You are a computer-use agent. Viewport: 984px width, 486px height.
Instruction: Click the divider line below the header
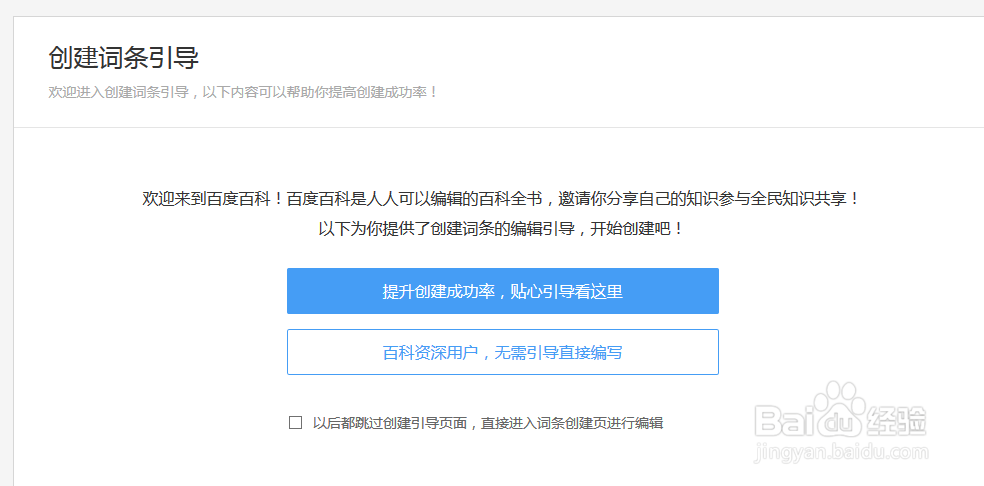tap(498, 127)
